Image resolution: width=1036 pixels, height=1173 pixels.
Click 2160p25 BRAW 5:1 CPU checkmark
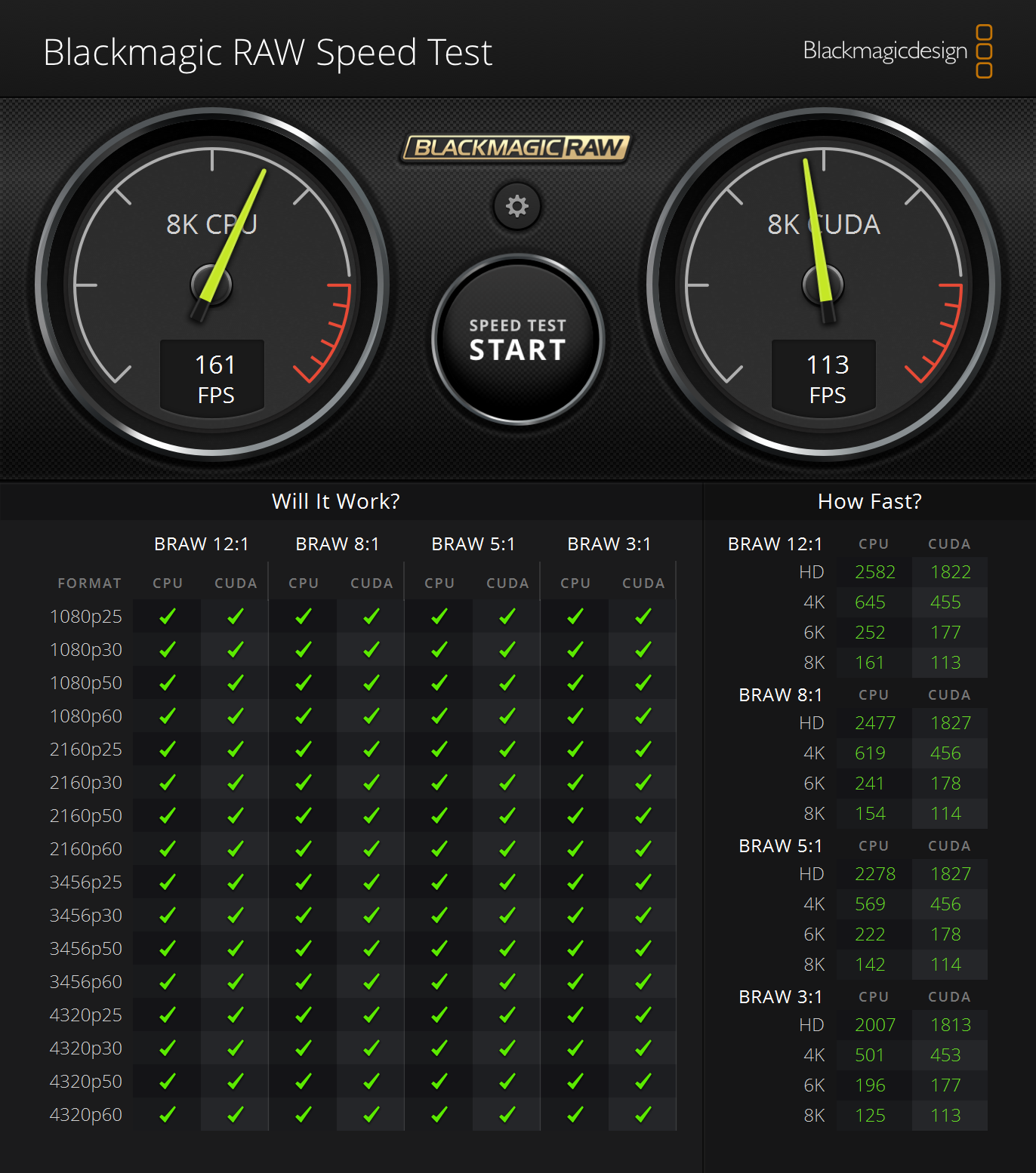coord(439,750)
